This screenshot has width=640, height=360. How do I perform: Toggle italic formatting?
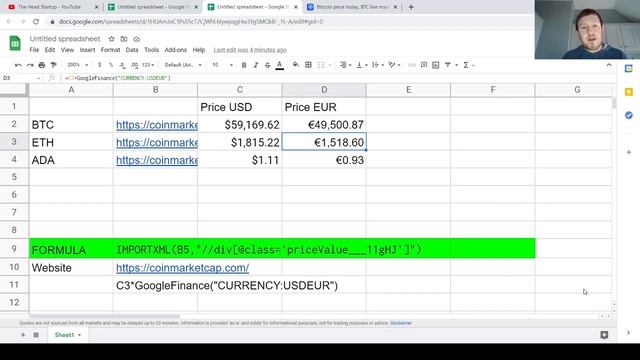coord(256,65)
